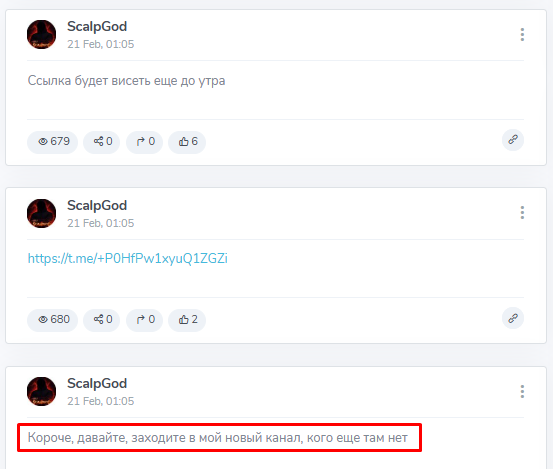
Task: Click the 21 Feb timestamp on link post
Action: [x=101, y=223]
